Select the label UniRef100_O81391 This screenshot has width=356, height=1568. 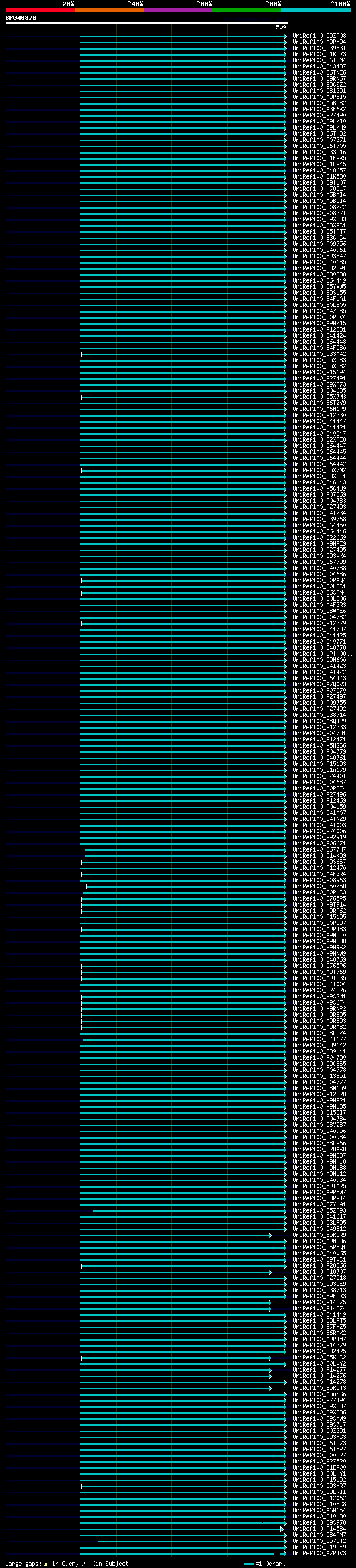319,91
